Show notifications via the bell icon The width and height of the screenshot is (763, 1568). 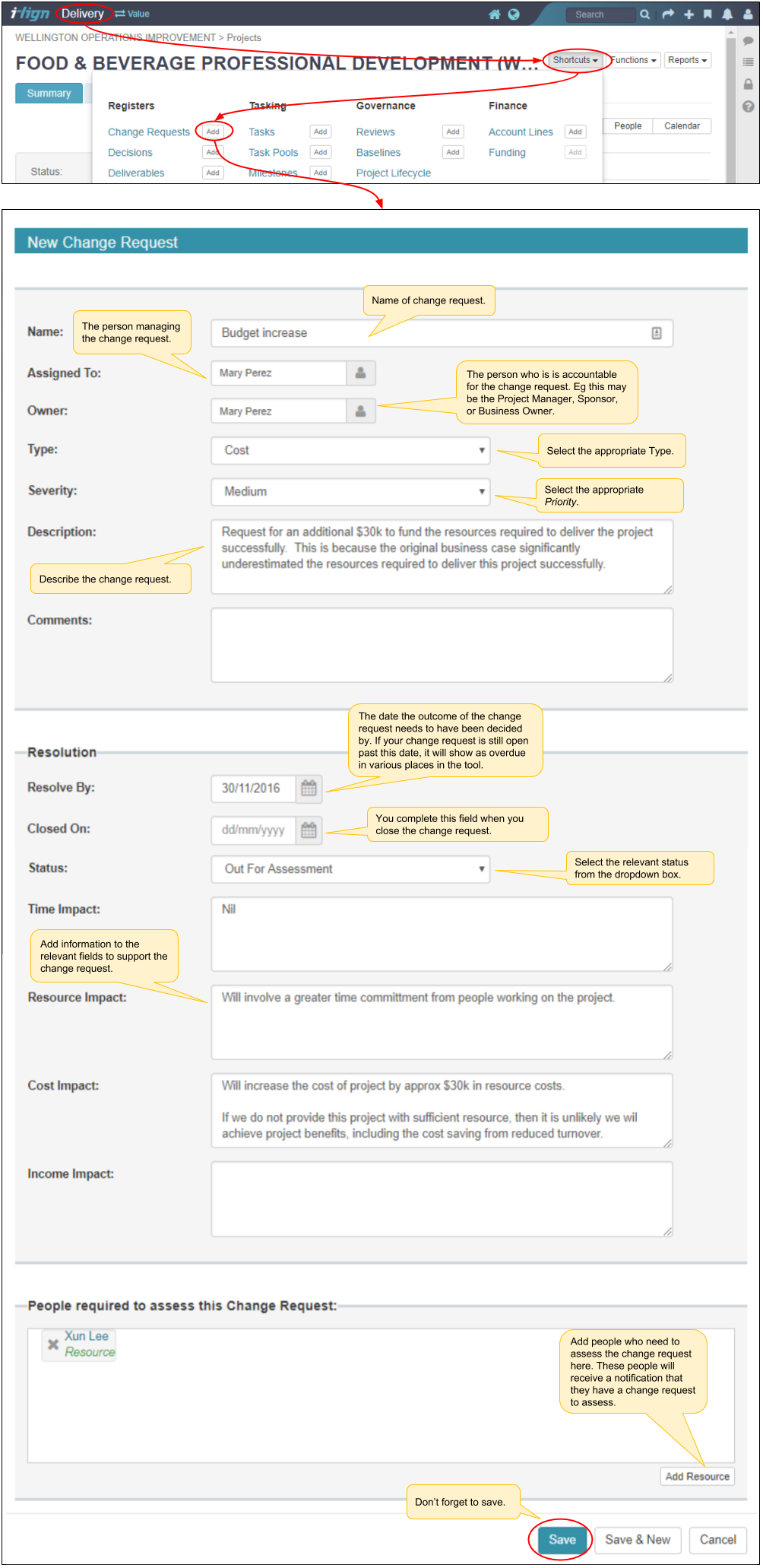pyautogui.click(x=727, y=14)
